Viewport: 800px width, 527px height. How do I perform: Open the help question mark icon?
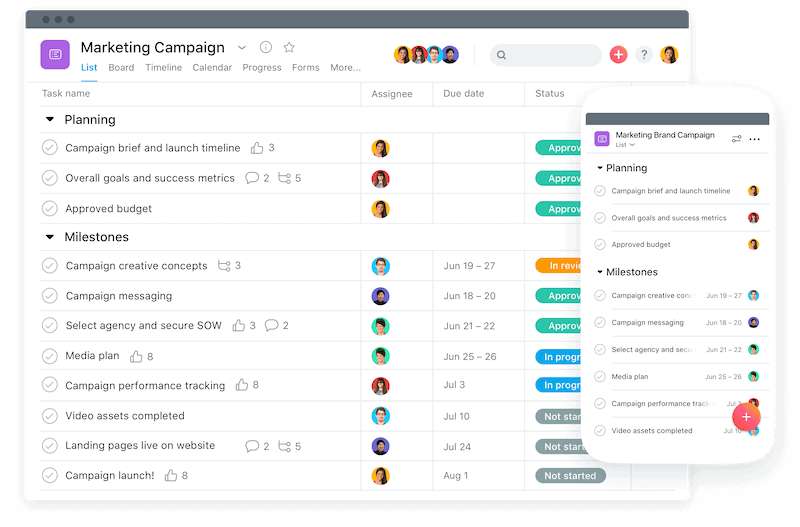644,55
